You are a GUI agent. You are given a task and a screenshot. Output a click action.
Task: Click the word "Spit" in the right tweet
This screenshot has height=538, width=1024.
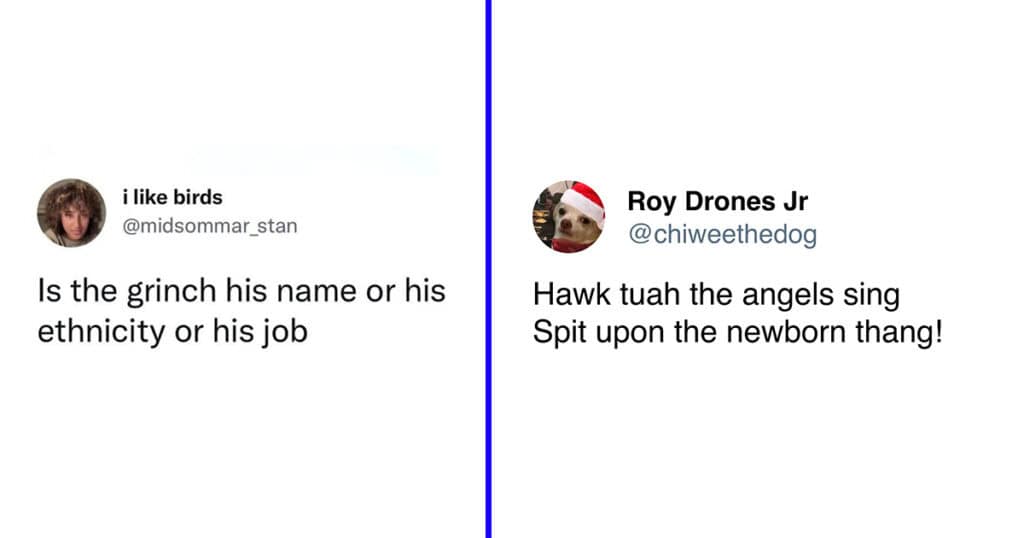point(560,333)
